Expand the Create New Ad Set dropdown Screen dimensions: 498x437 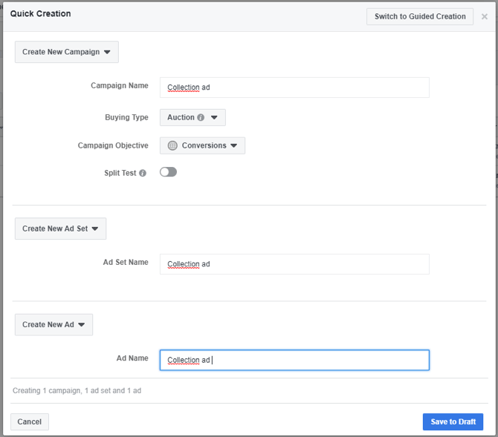click(61, 229)
